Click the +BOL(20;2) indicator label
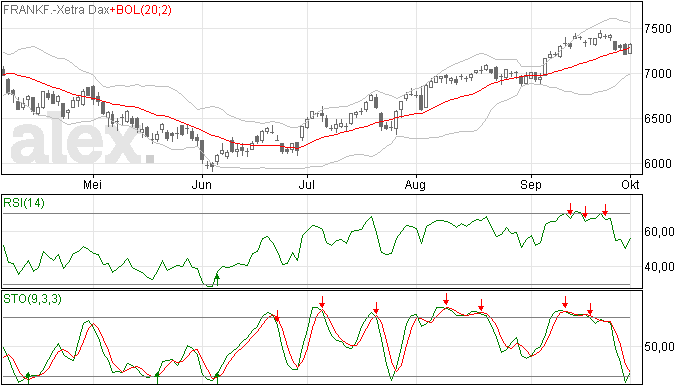Screen dimensions: 690x387 point(141,10)
